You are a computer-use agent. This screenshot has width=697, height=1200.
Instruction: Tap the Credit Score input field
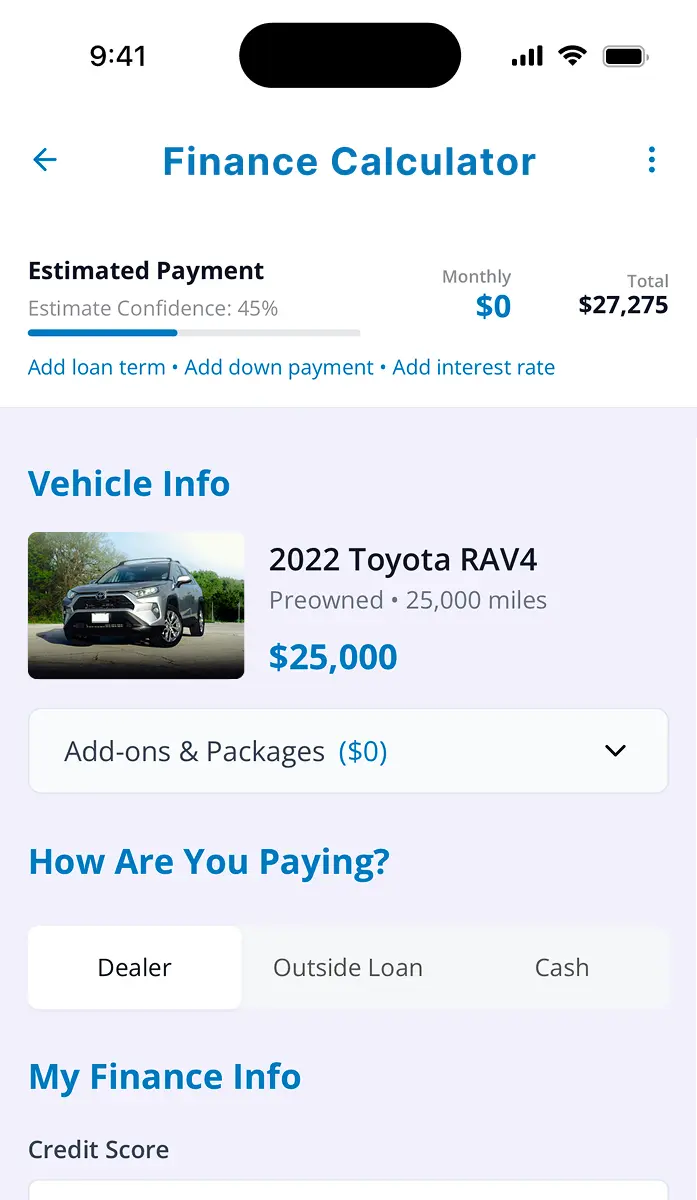pos(348,1190)
